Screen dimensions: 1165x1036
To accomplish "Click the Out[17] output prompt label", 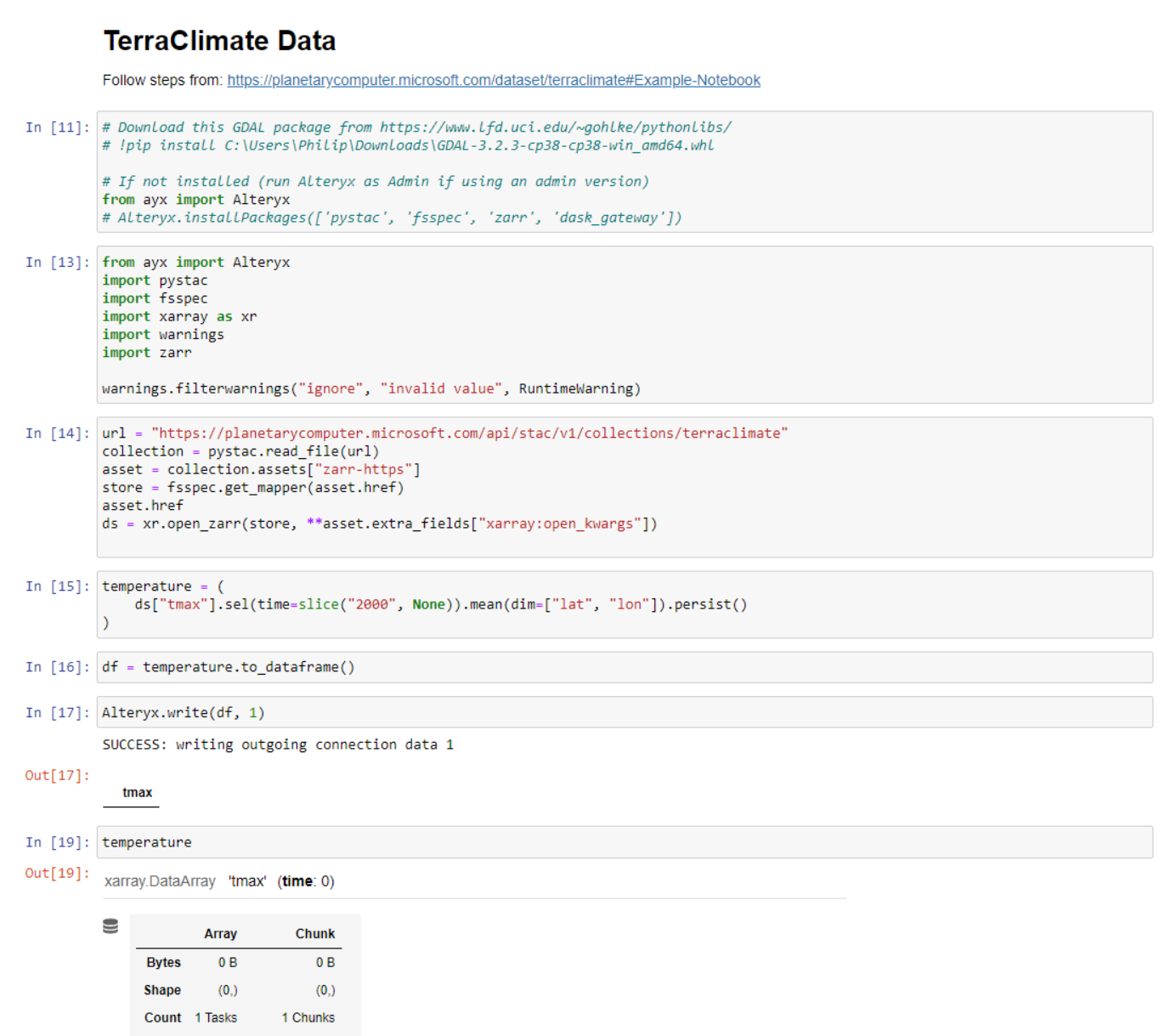I will [55, 774].
